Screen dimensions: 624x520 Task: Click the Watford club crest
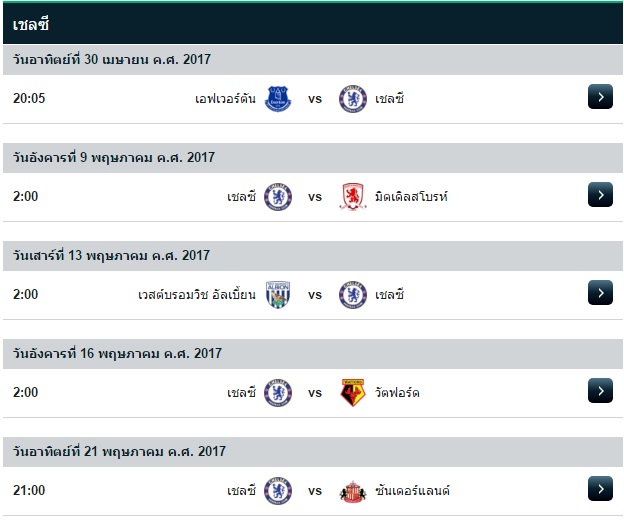click(353, 392)
